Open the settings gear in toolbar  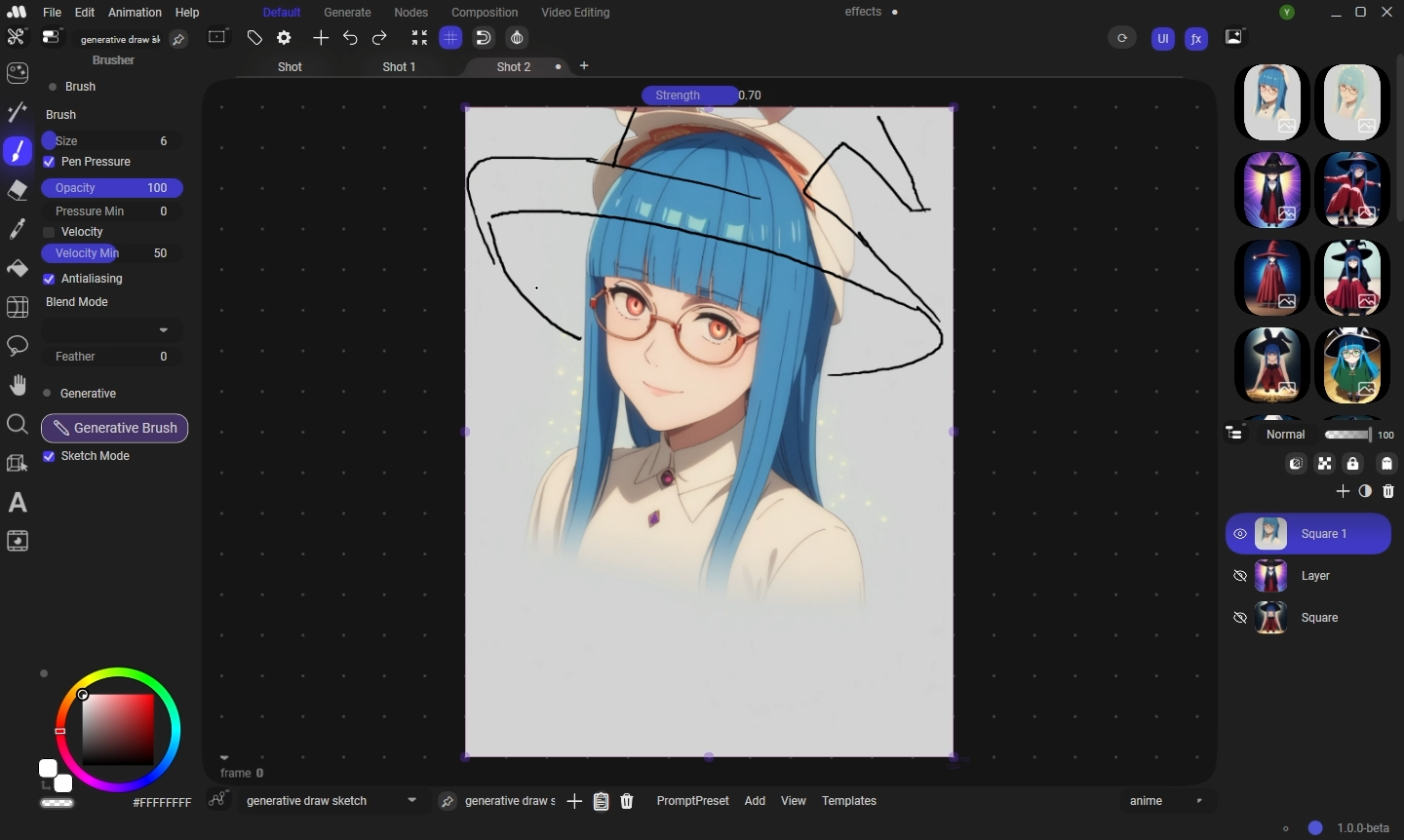pyautogui.click(x=284, y=38)
